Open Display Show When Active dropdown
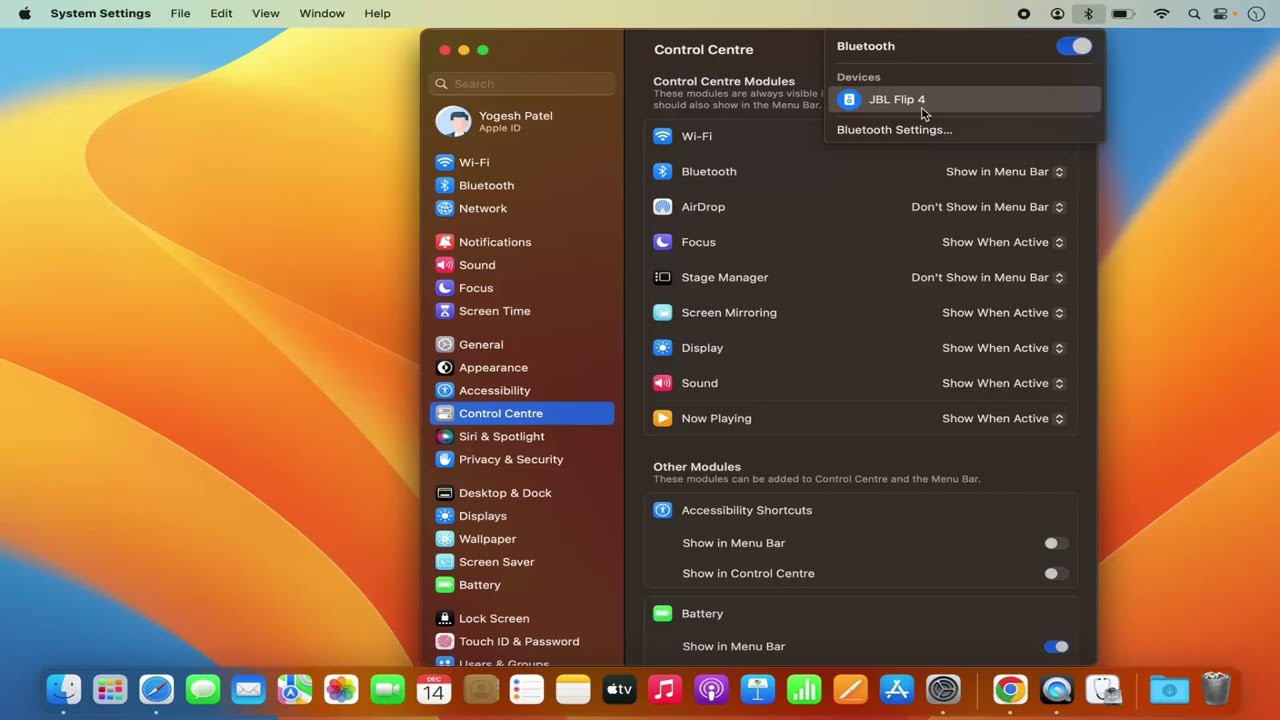The height and width of the screenshot is (720, 1280). [1003, 348]
